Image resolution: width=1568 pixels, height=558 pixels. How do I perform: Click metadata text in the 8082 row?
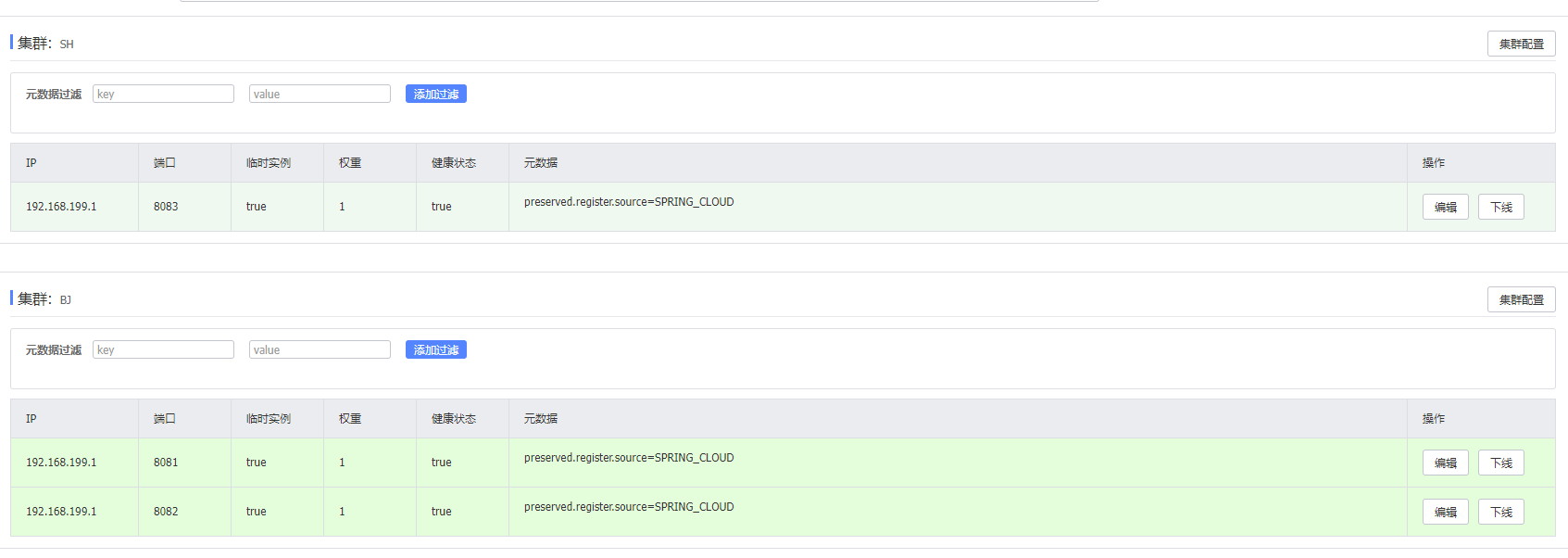629,507
